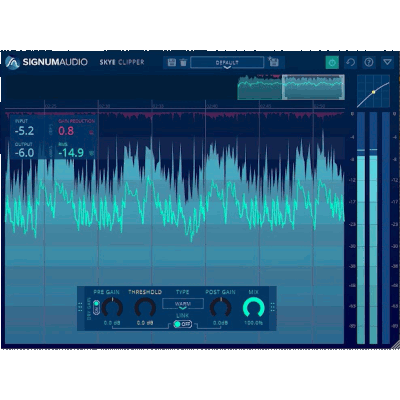Click the OUTPUT value -6.0

click(24, 153)
